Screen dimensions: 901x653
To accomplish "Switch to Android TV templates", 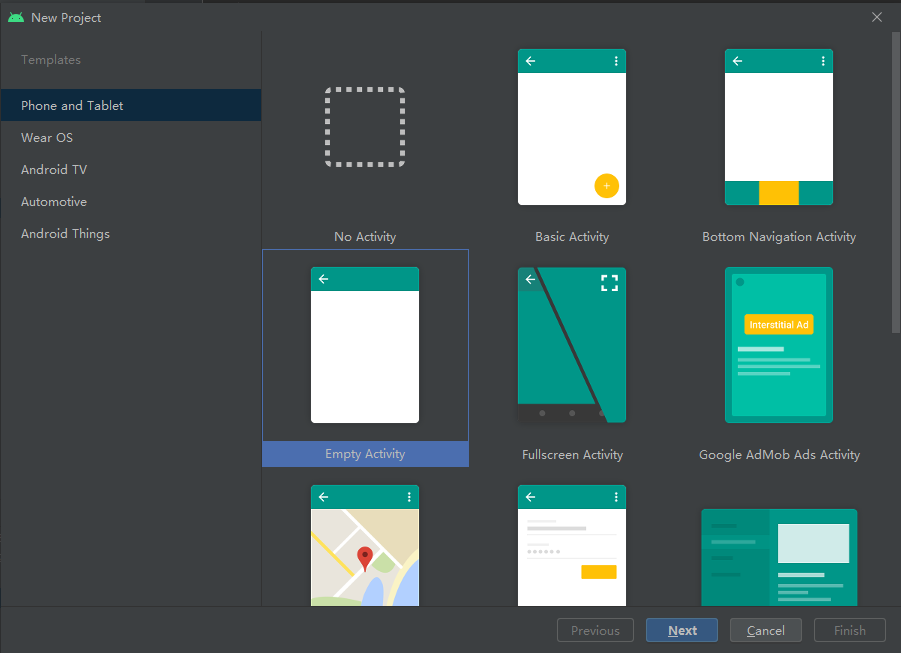I will point(131,170).
